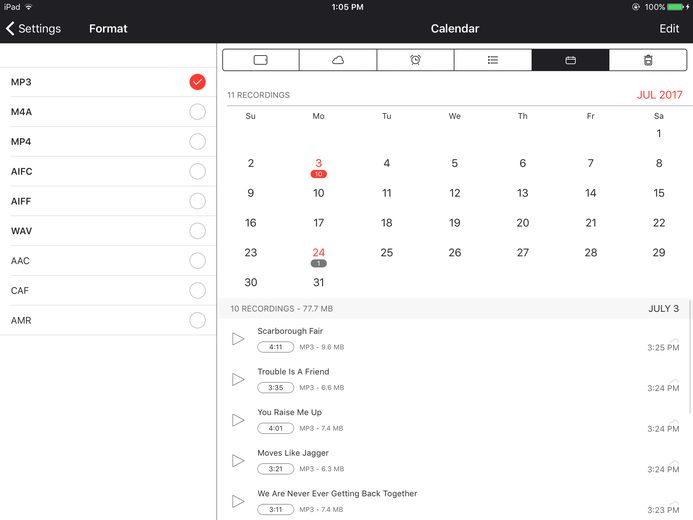Click the 10 RECORDINGS - 77.7 MB header
The height and width of the screenshot is (520, 693).
tap(282, 309)
